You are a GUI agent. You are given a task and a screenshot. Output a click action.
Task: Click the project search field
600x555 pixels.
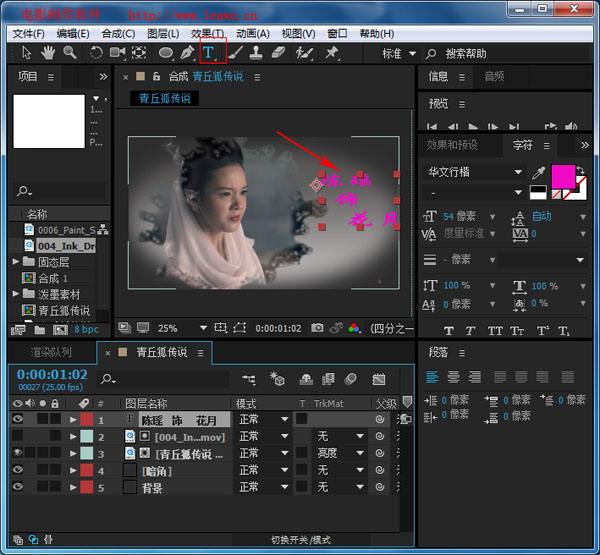tap(60, 191)
